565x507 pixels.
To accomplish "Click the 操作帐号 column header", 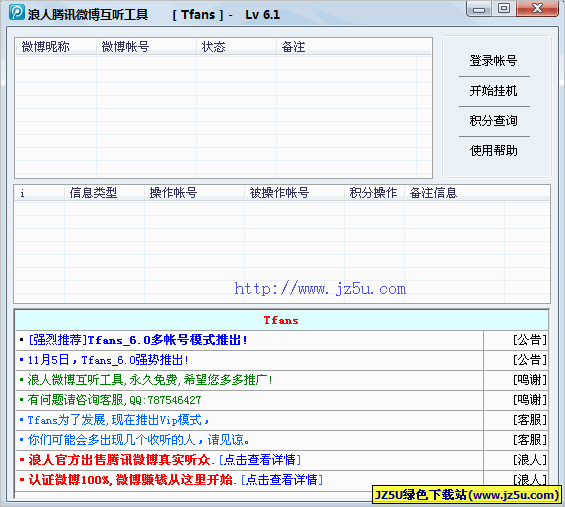I will click(x=194, y=193).
